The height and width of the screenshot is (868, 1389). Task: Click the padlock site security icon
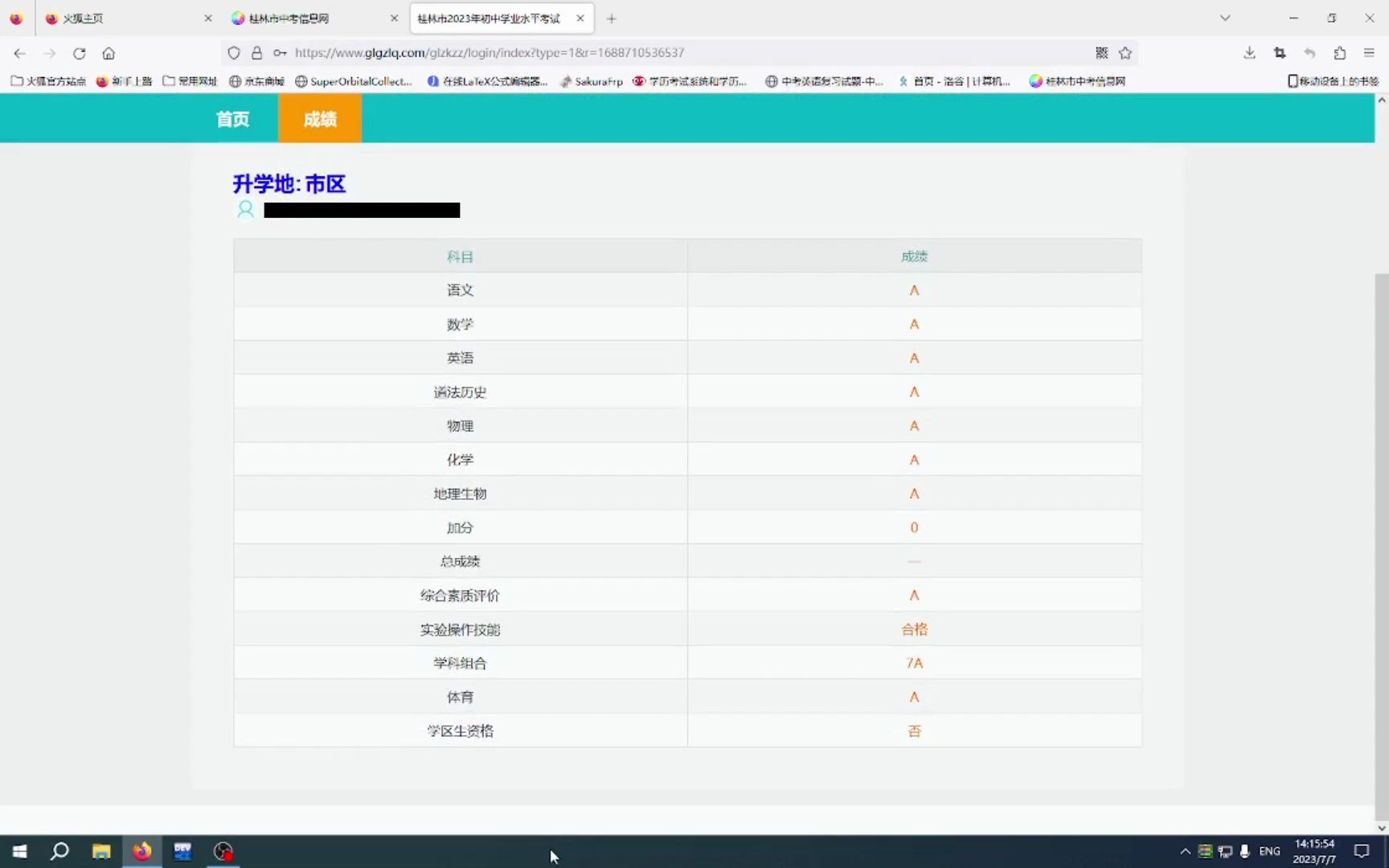pyautogui.click(x=256, y=53)
